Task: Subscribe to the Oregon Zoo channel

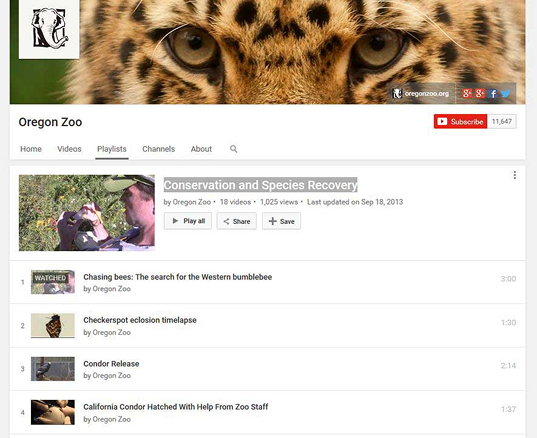Action: point(460,122)
